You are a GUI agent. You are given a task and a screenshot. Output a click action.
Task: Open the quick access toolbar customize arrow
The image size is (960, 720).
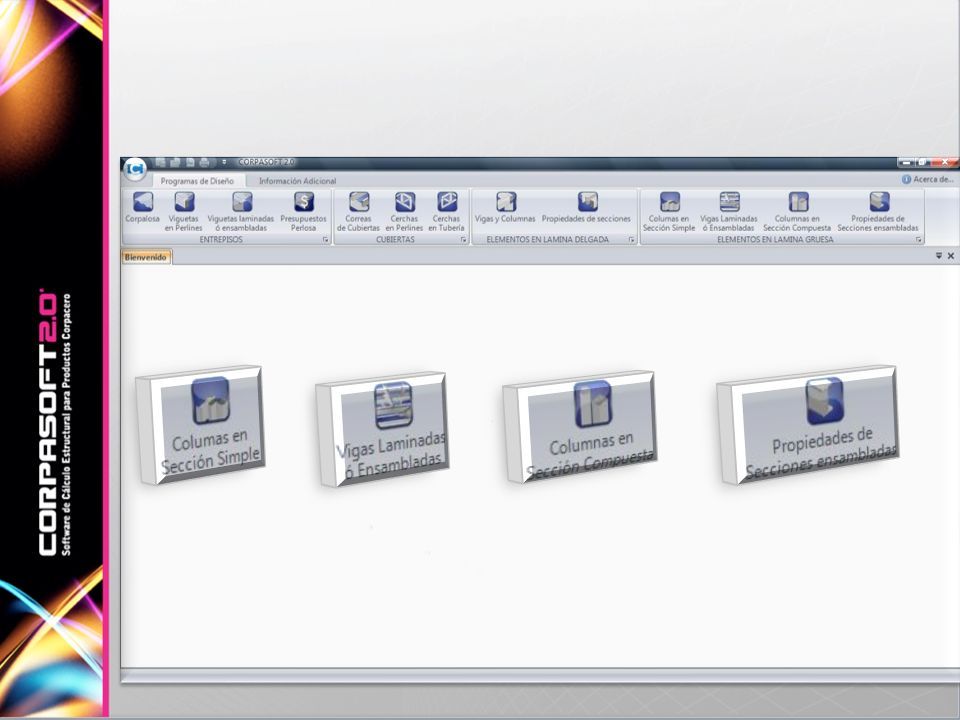(x=224, y=162)
